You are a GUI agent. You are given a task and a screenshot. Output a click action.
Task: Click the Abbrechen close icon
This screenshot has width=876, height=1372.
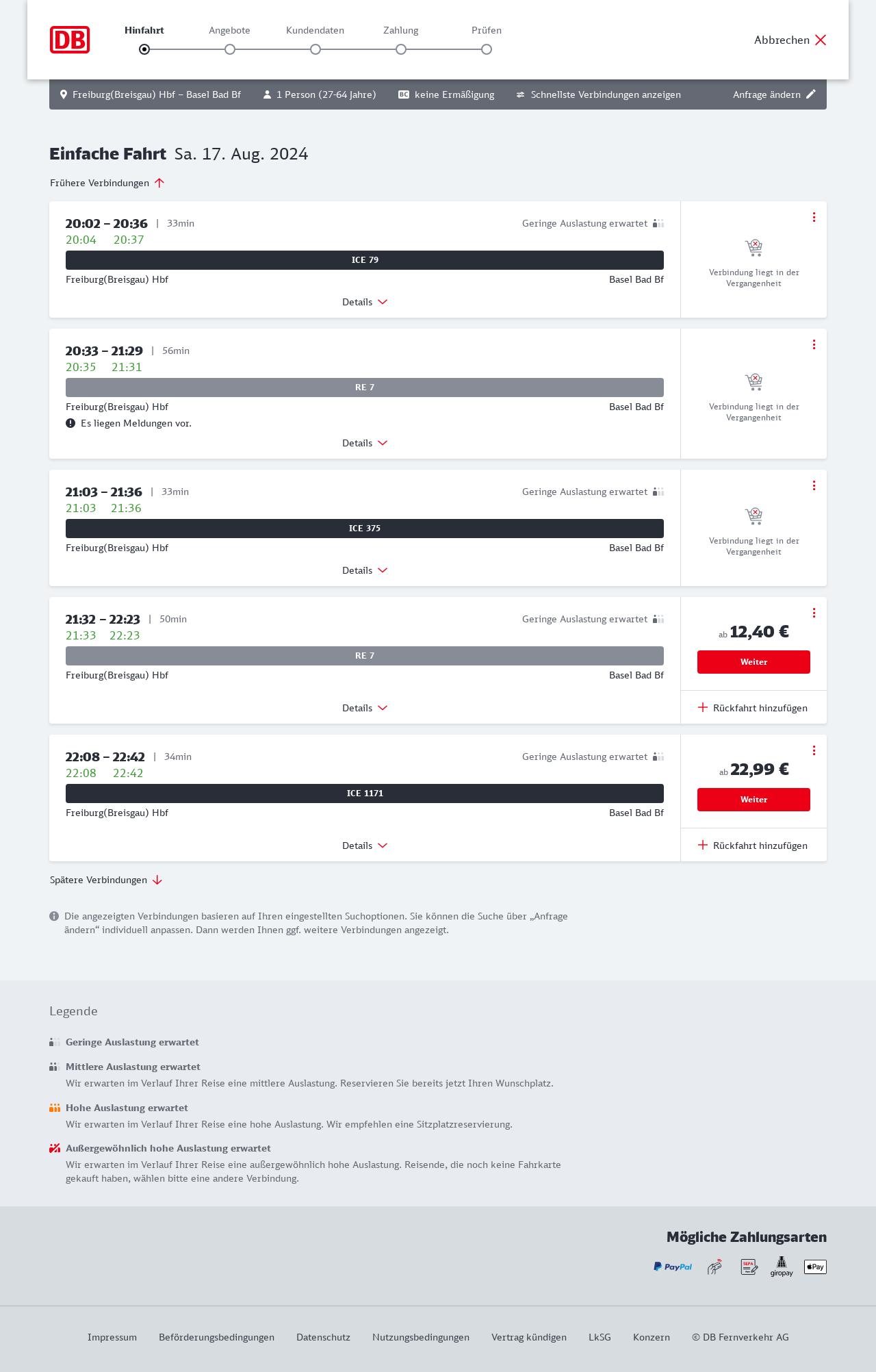821,40
